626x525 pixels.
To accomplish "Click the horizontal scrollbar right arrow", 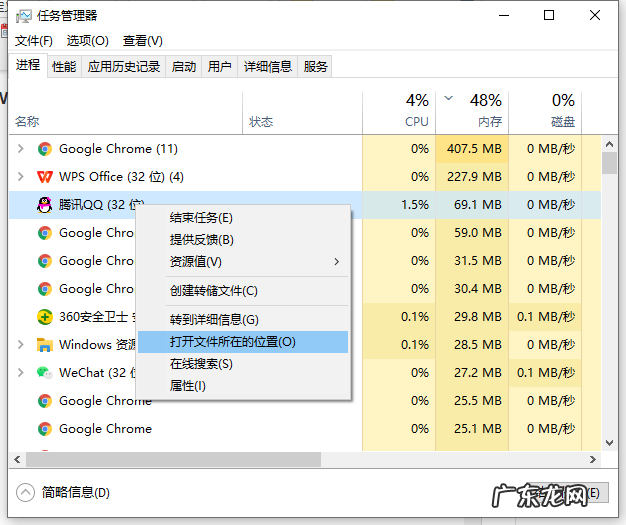I will click(593, 460).
